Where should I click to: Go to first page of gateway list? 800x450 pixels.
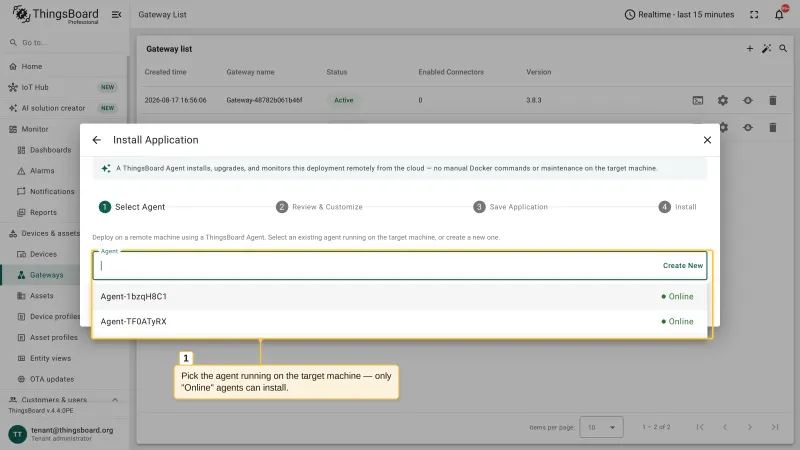(x=700, y=427)
